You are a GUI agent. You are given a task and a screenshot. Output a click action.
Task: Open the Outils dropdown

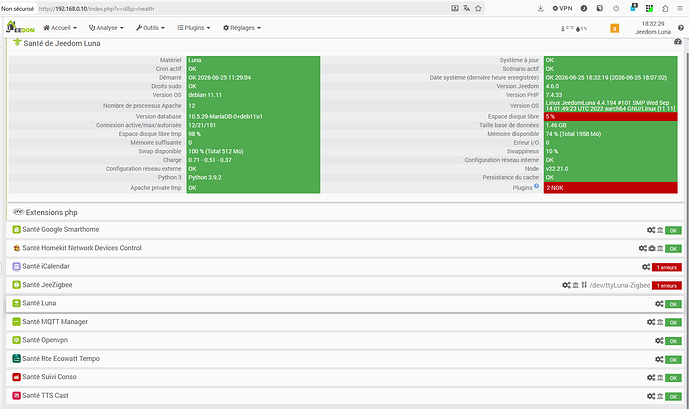tap(150, 28)
